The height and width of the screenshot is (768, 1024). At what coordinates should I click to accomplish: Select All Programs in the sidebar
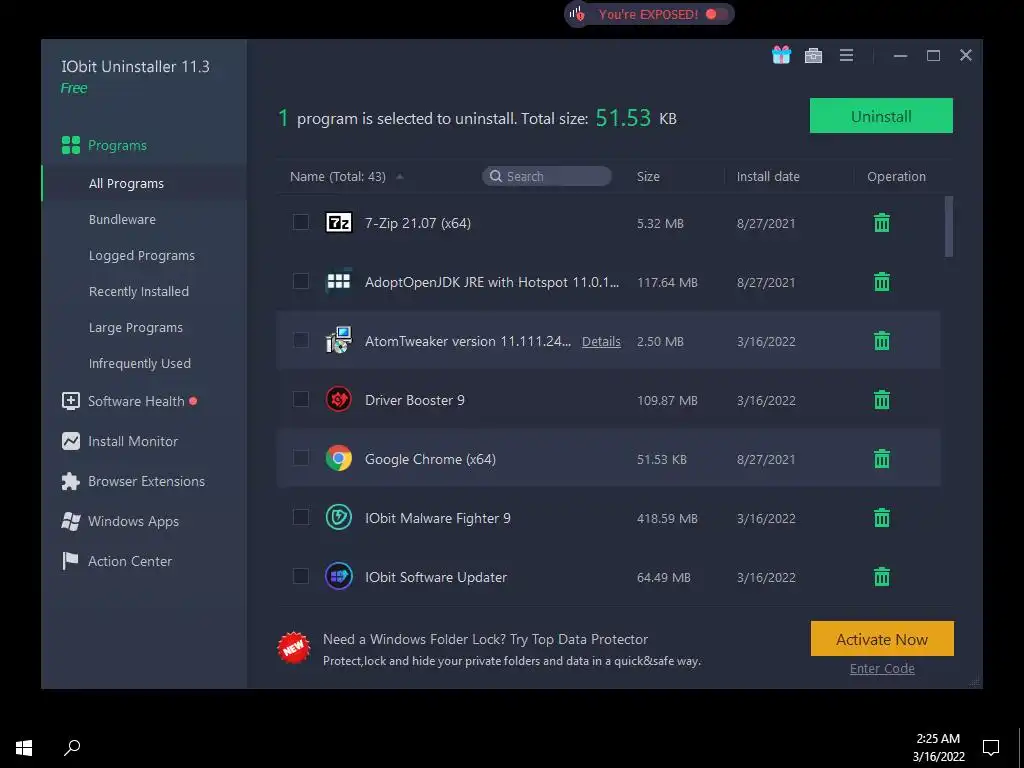point(126,184)
